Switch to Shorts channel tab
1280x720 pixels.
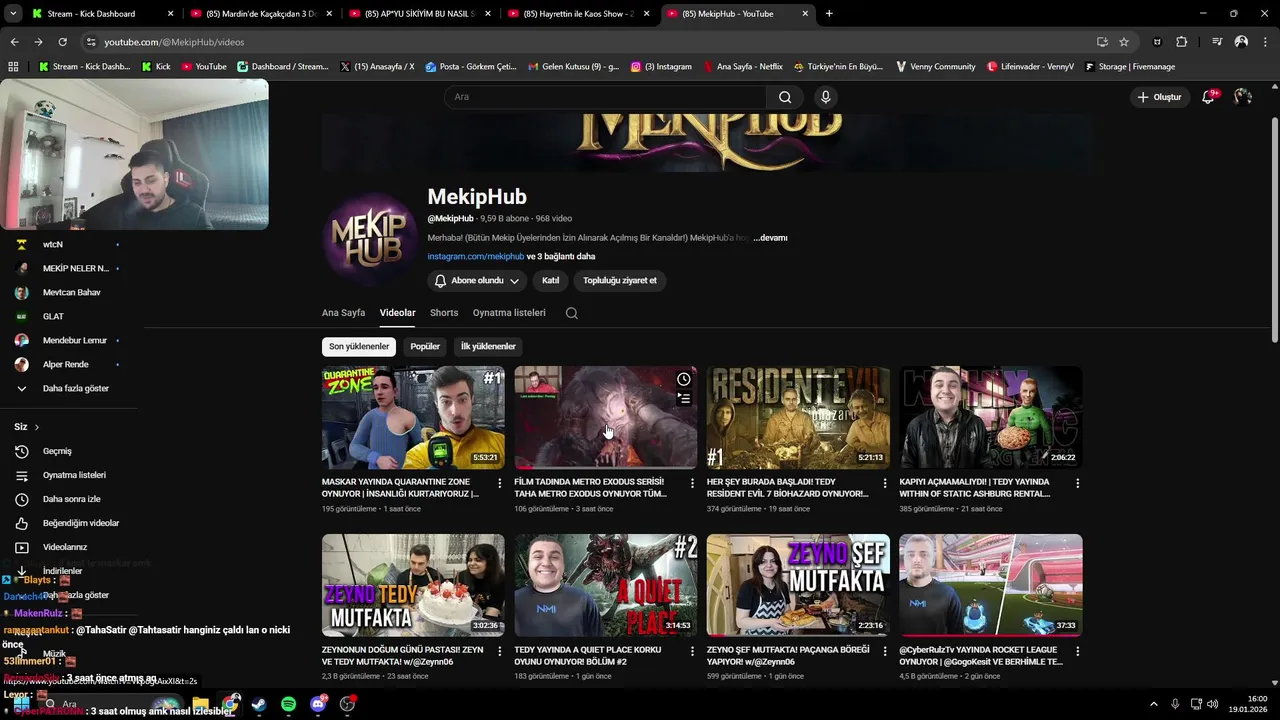click(444, 313)
